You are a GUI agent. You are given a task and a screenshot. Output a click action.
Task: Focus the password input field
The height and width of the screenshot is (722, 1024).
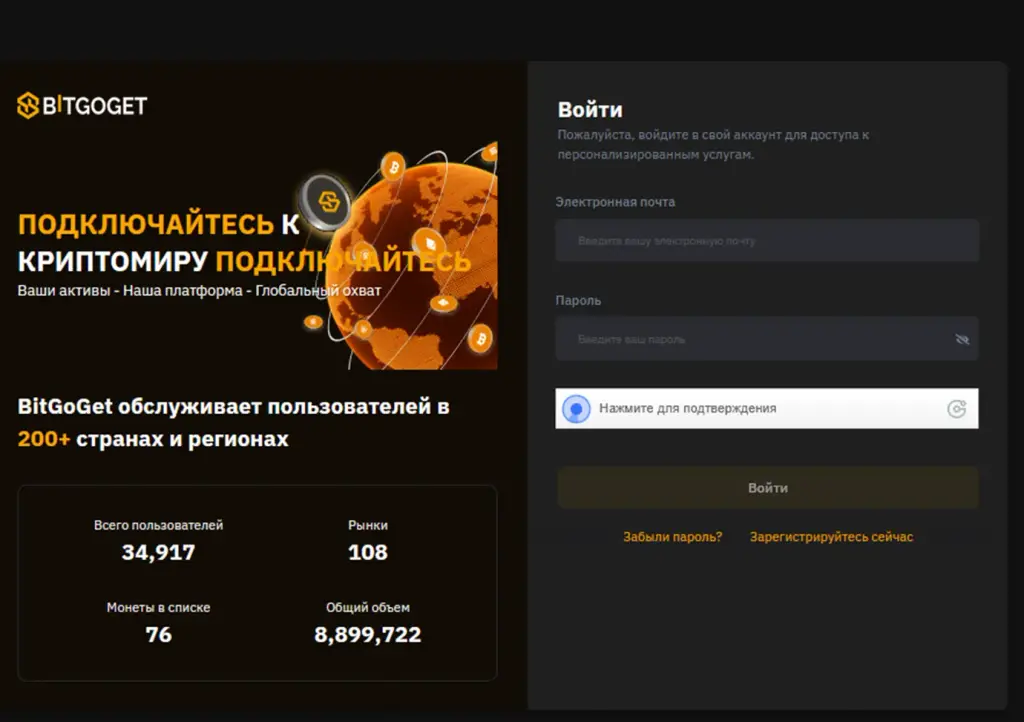[767, 339]
